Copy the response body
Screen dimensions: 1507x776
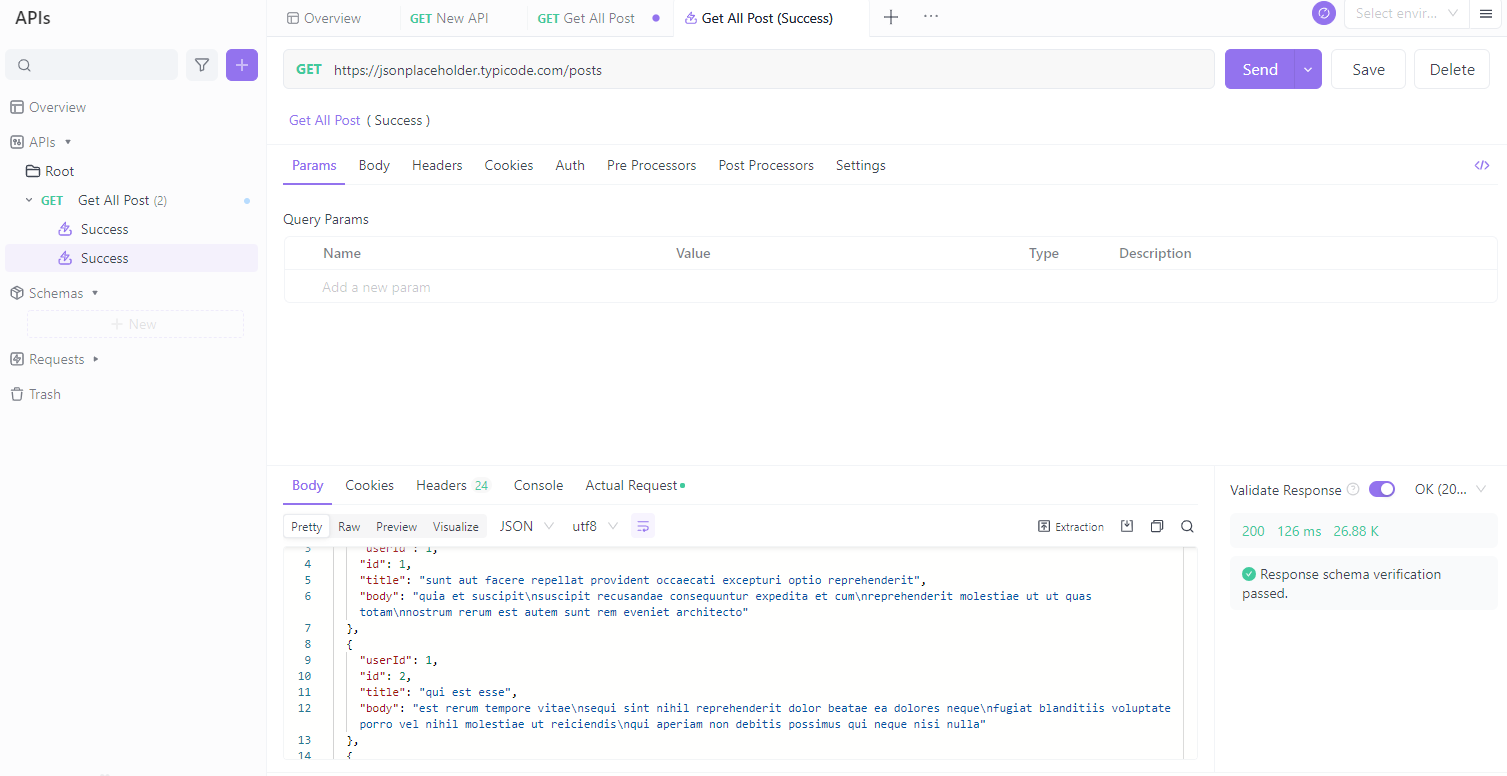(x=1157, y=526)
